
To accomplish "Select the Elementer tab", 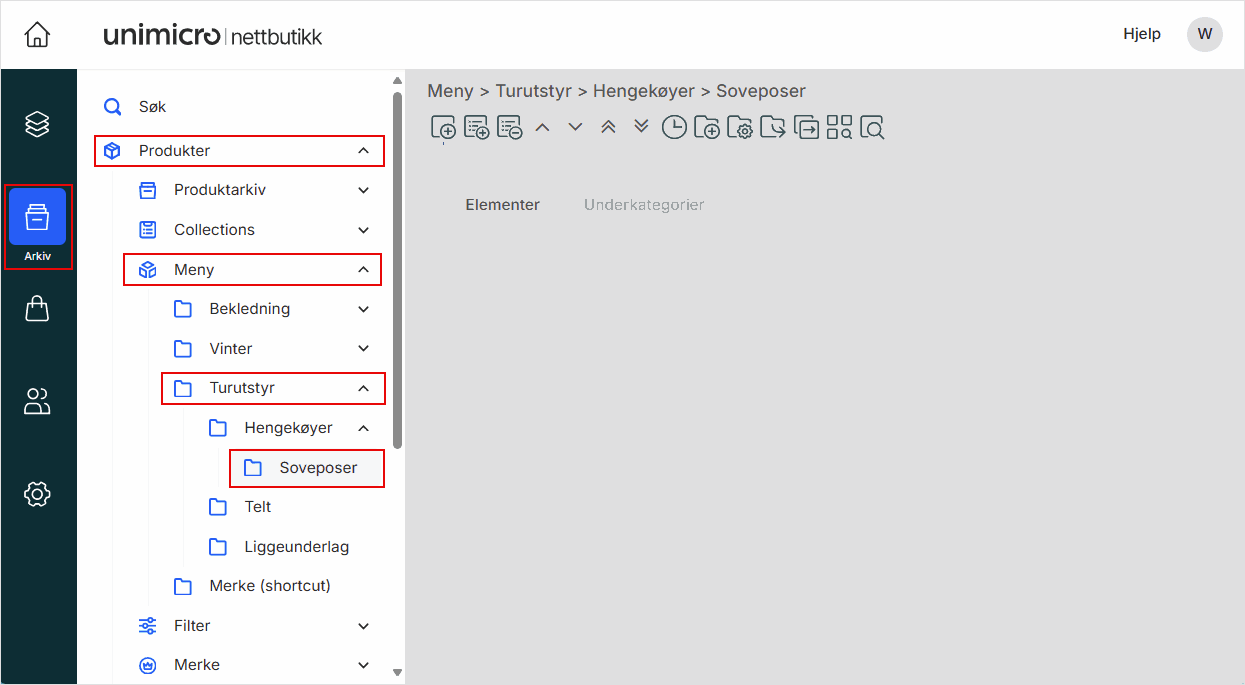I will [x=502, y=205].
